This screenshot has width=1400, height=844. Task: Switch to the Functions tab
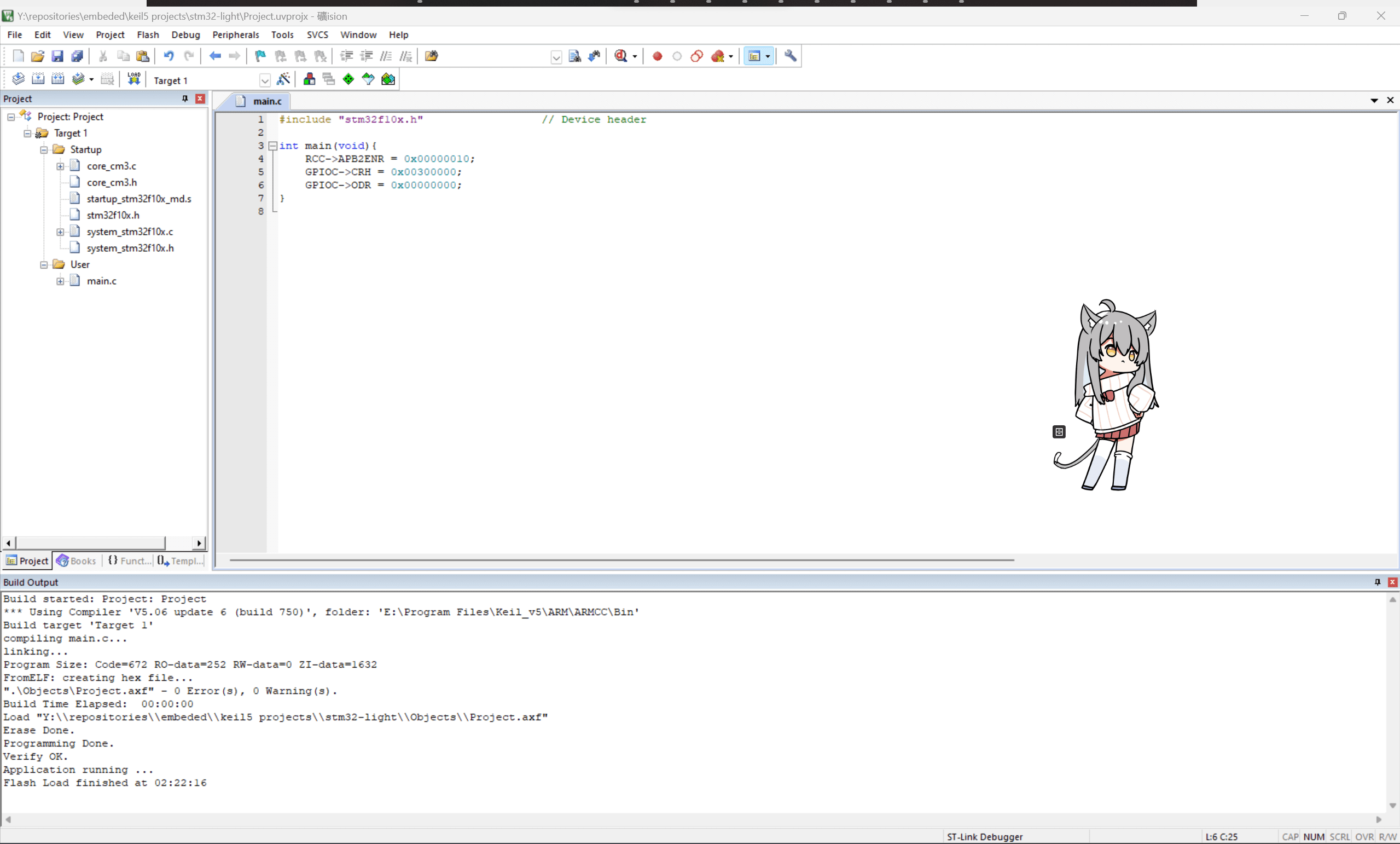(x=130, y=561)
